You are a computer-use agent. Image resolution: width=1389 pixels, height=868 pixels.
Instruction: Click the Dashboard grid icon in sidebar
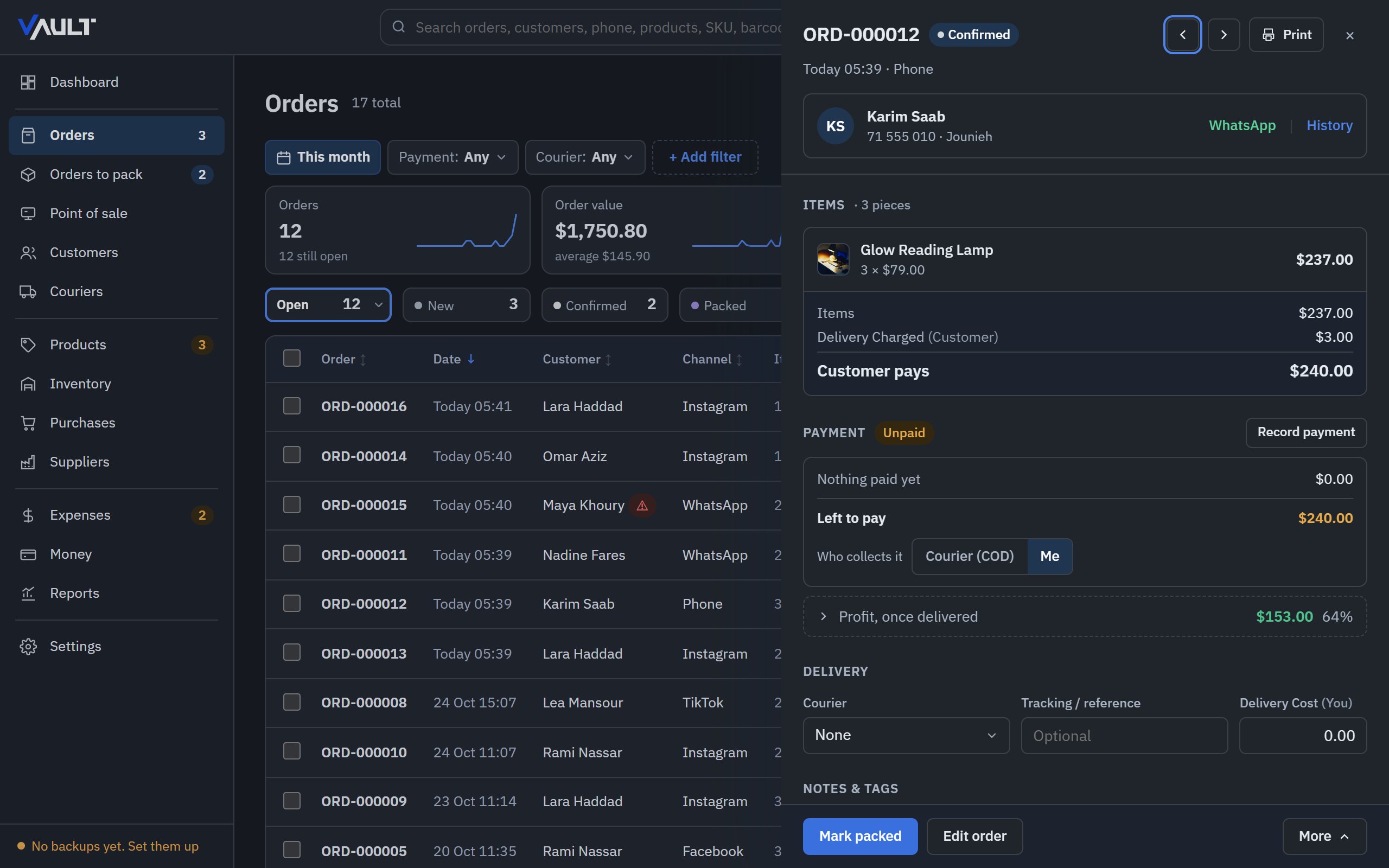pos(28,82)
